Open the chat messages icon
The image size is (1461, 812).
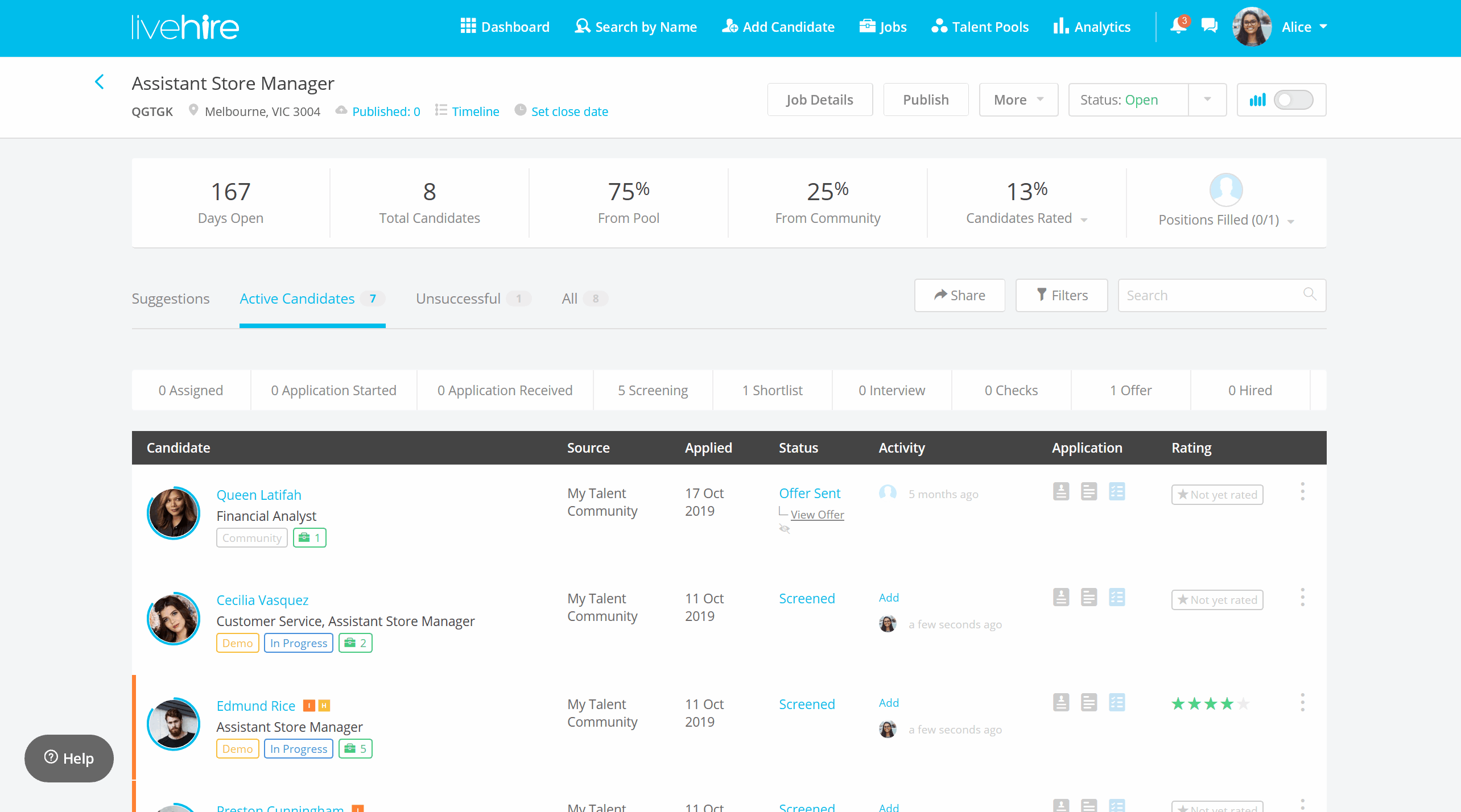(x=1210, y=26)
